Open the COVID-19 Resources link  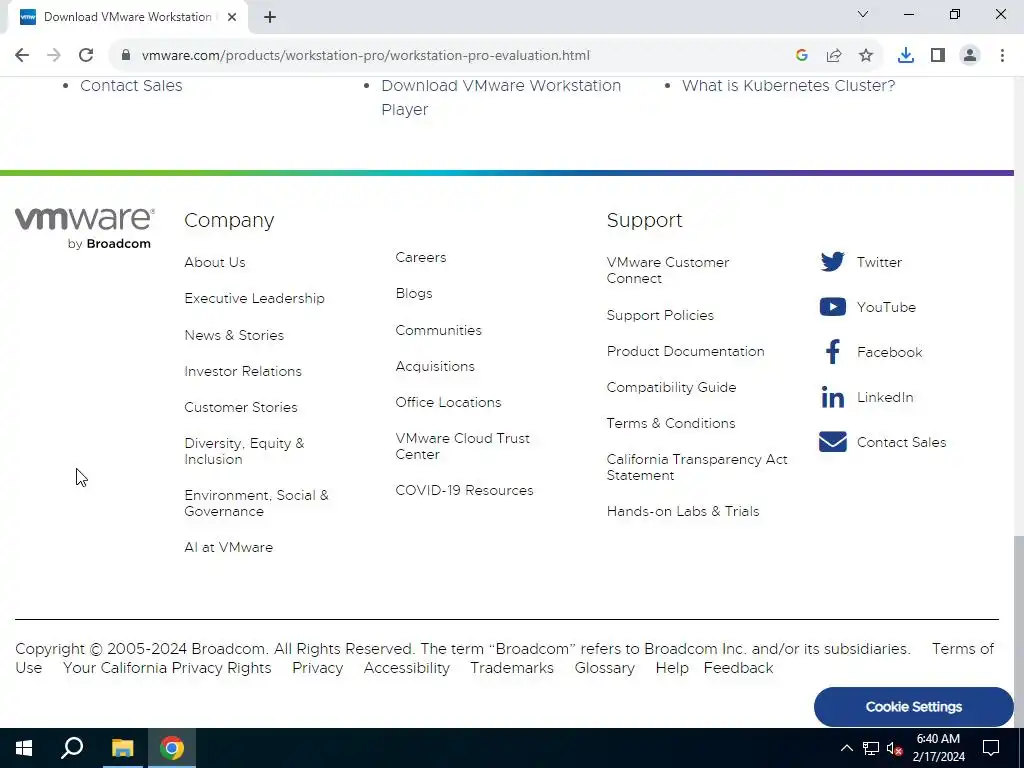click(x=464, y=490)
